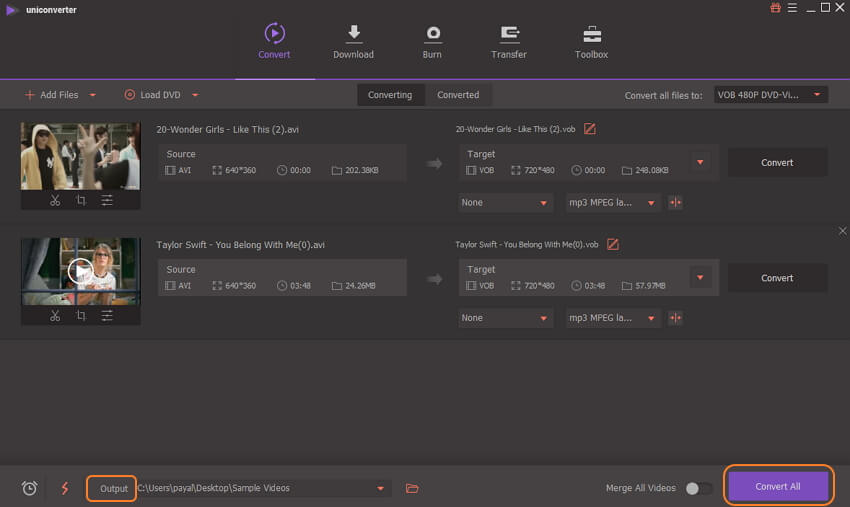This screenshot has height=507, width=850.
Task: Expand the Load DVD dropdown arrow
Action: pyautogui.click(x=195, y=95)
